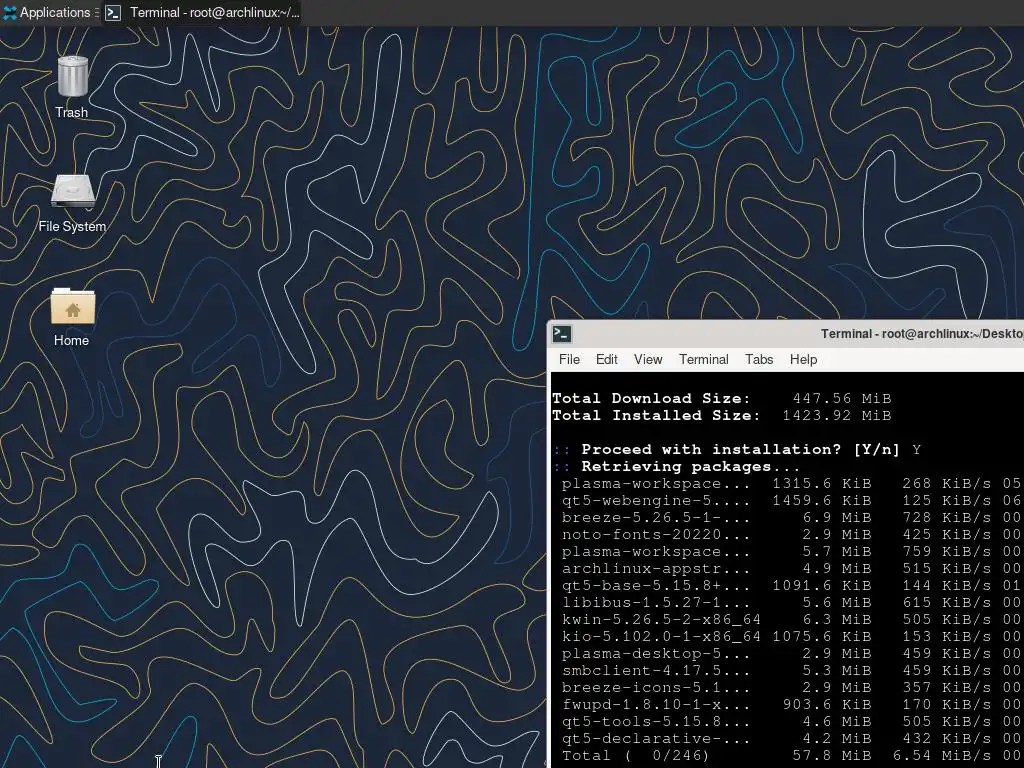Click the kio-5.102.0-1-x86_64 package row
The image size is (1024, 768).
791,636
